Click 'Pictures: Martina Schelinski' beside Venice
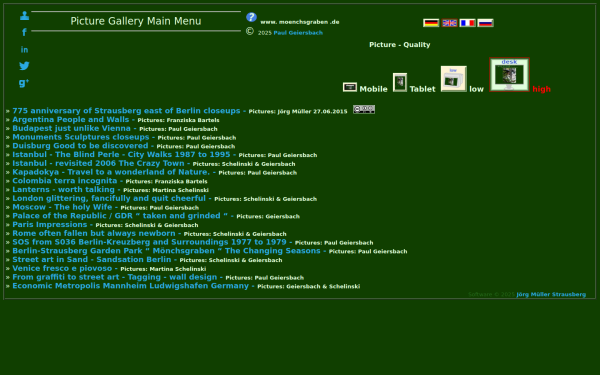The height and width of the screenshot is (375, 600). click(163, 269)
